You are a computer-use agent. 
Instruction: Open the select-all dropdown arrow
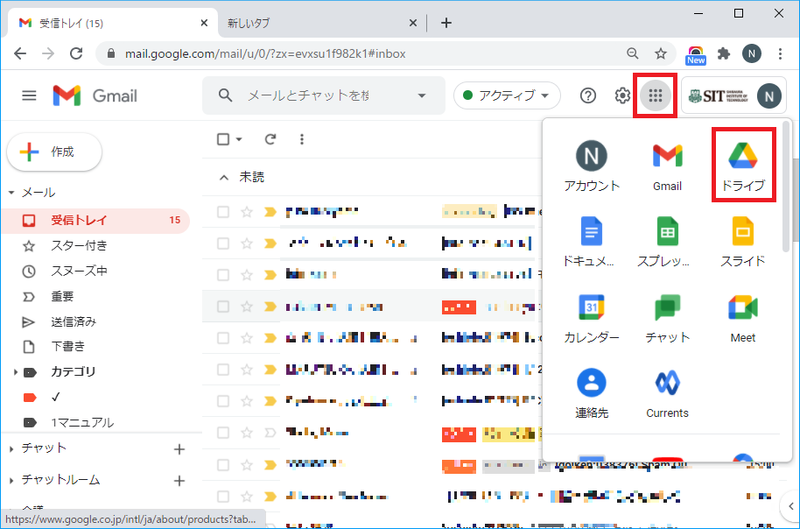pyautogui.click(x=239, y=139)
